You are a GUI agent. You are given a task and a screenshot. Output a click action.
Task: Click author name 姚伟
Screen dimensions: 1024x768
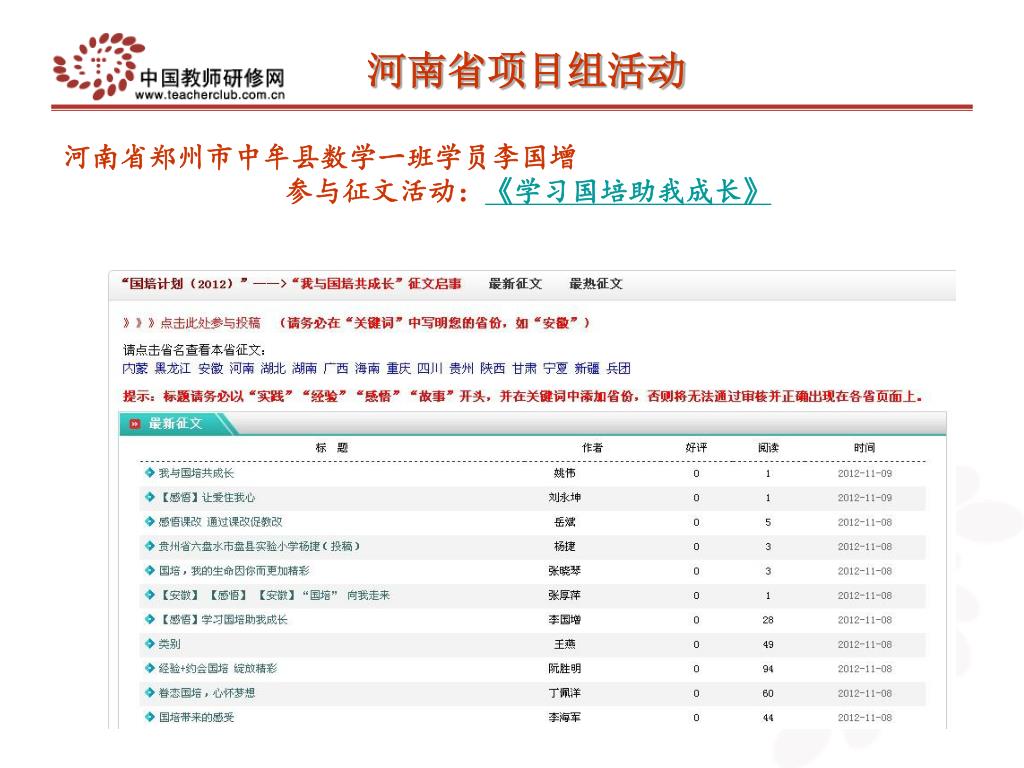[565, 473]
